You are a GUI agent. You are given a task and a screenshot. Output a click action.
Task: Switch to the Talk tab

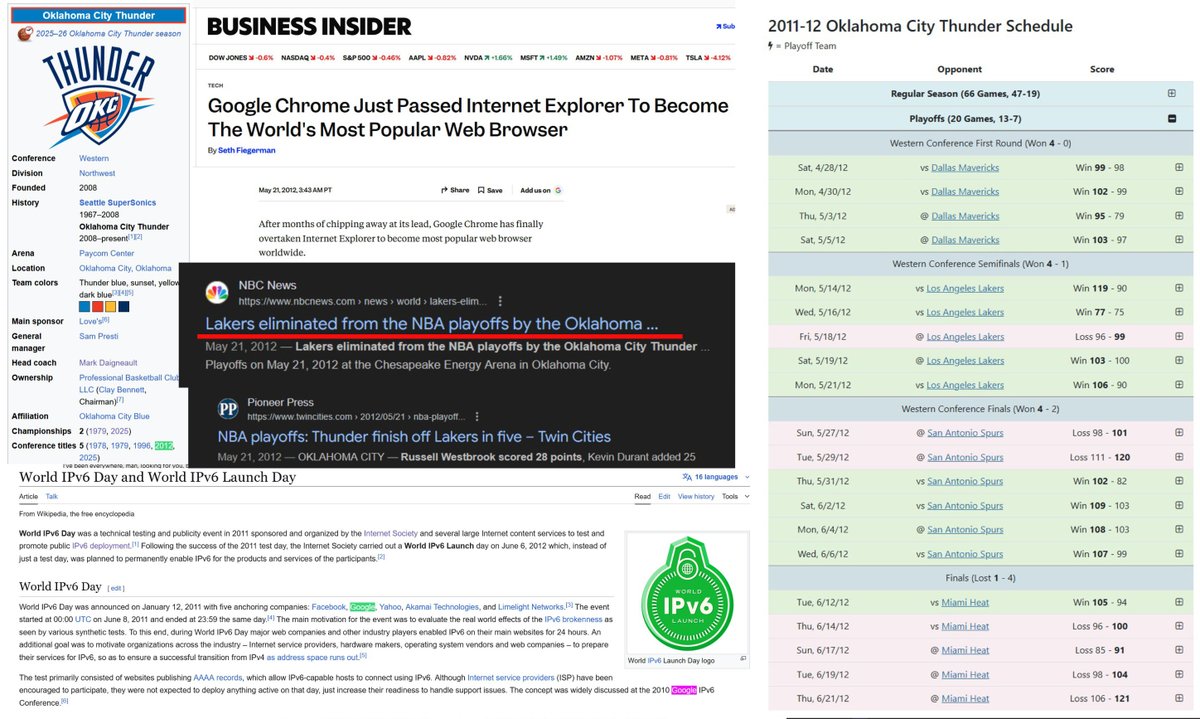pyautogui.click(x=52, y=496)
